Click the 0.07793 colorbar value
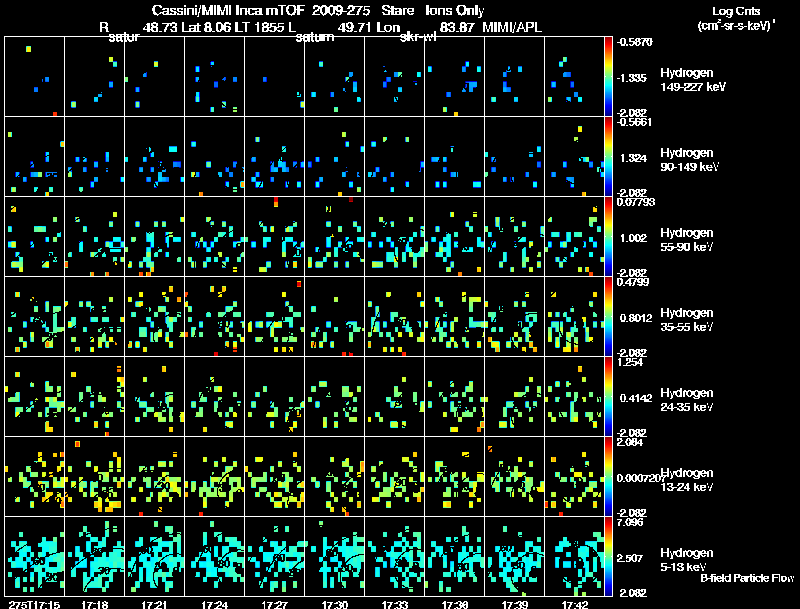 point(636,202)
